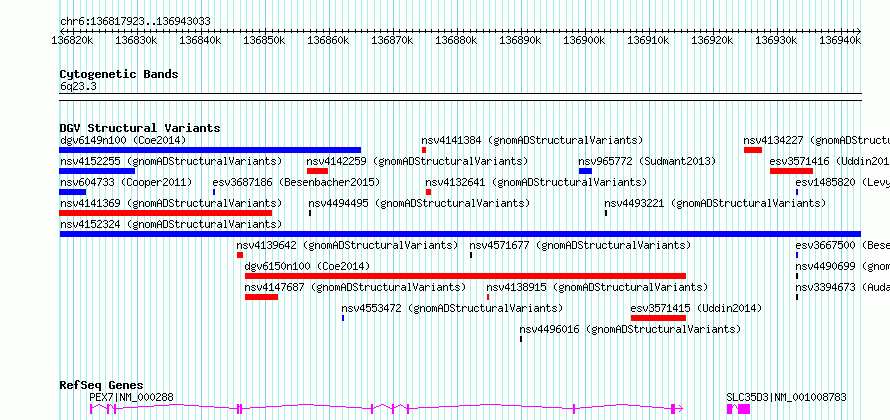Viewport: 890px width, 420px height.
Task: Click the long red dgv6150n100 bar
Action: [x=465, y=276]
